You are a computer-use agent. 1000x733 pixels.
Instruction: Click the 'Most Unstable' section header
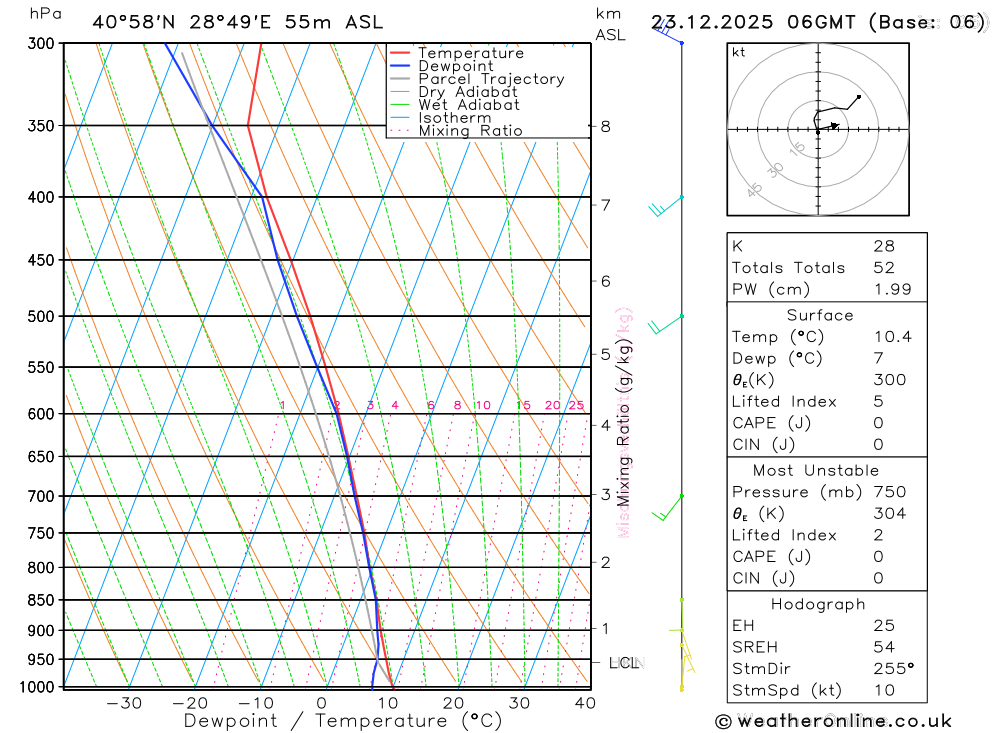click(816, 471)
